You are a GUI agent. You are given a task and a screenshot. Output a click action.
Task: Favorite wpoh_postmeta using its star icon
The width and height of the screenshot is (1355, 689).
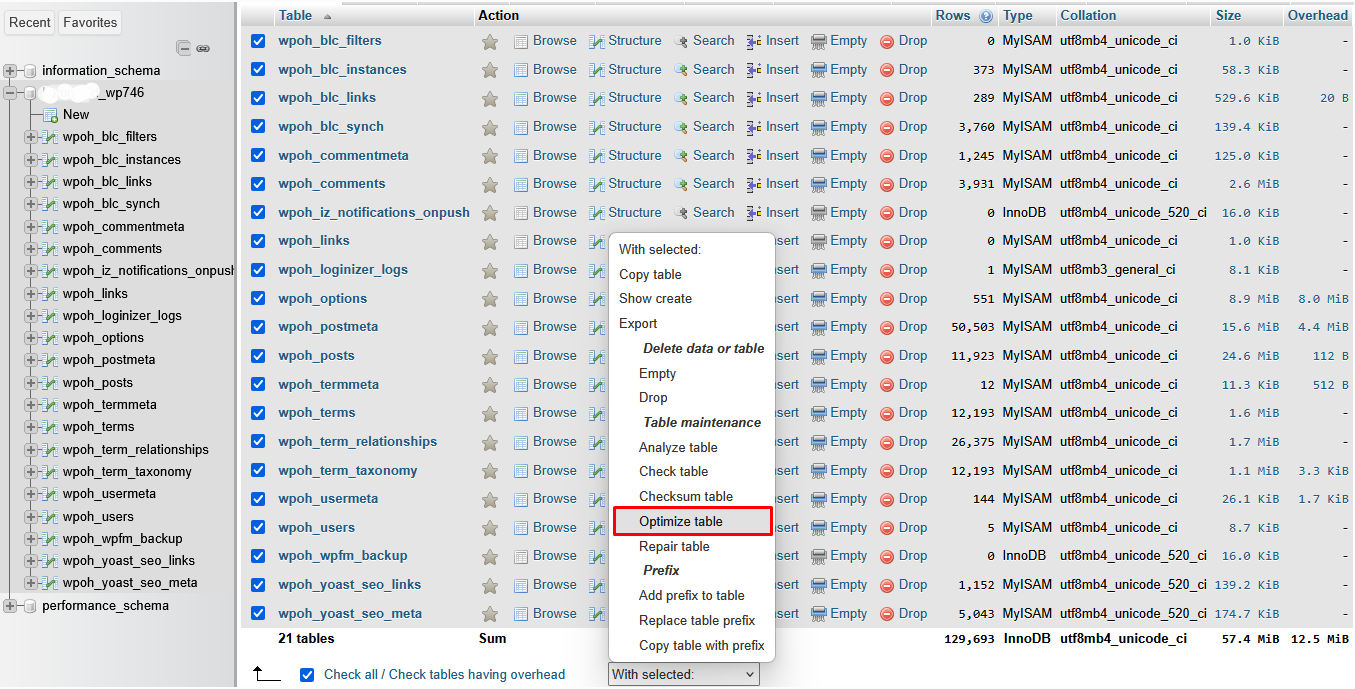[x=489, y=326]
